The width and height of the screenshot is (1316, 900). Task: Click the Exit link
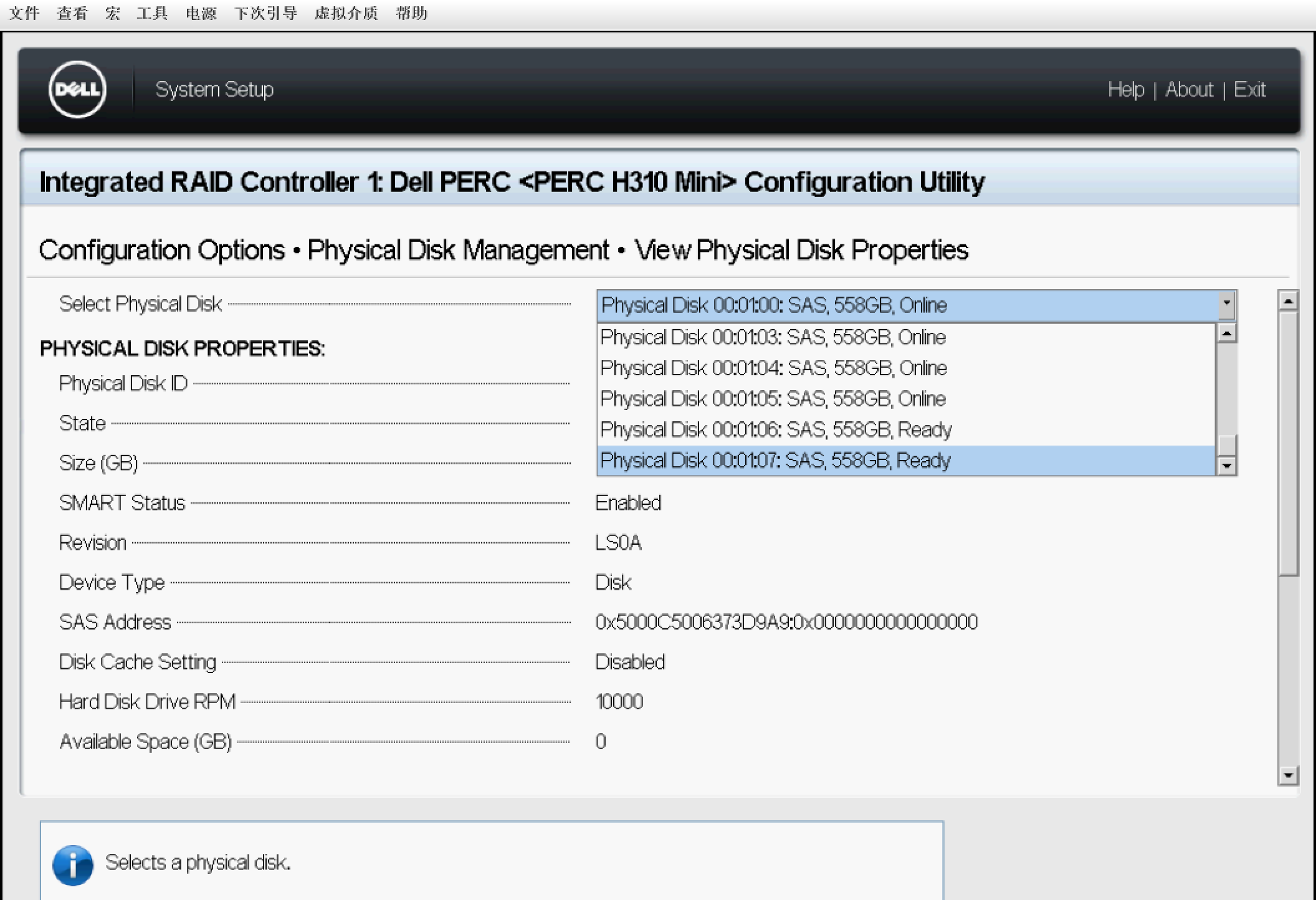click(1249, 90)
